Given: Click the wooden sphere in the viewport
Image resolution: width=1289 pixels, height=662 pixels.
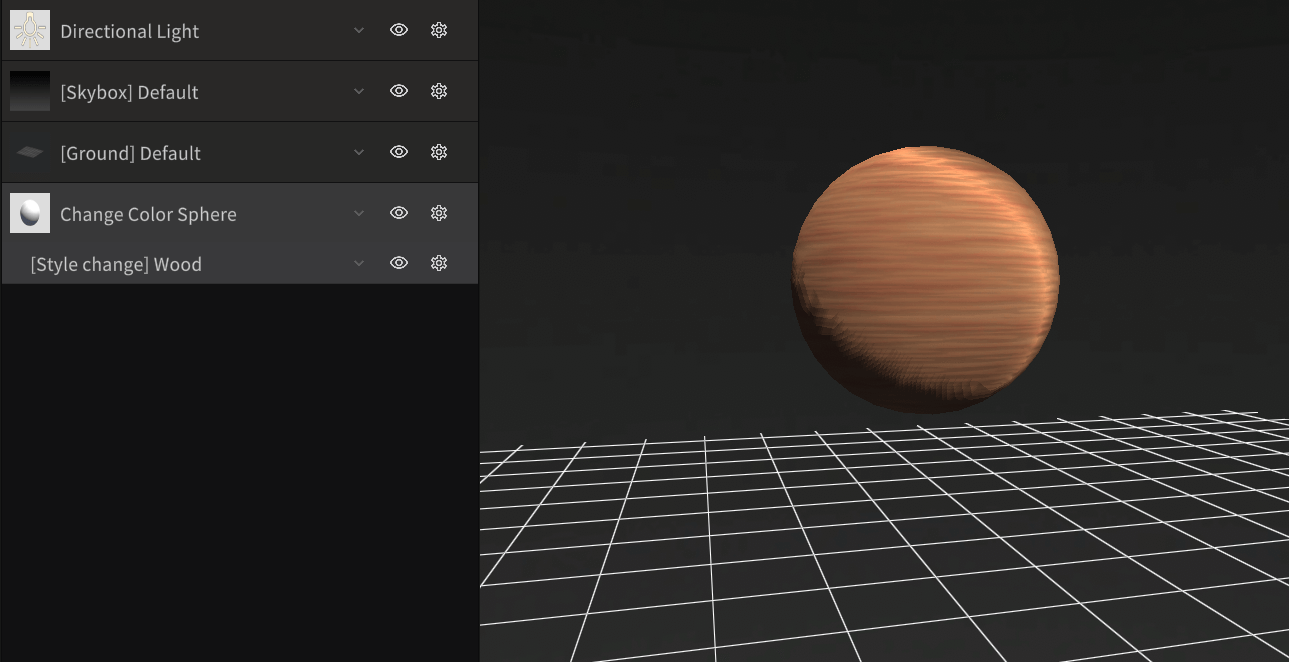Looking at the screenshot, I should [x=925, y=278].
